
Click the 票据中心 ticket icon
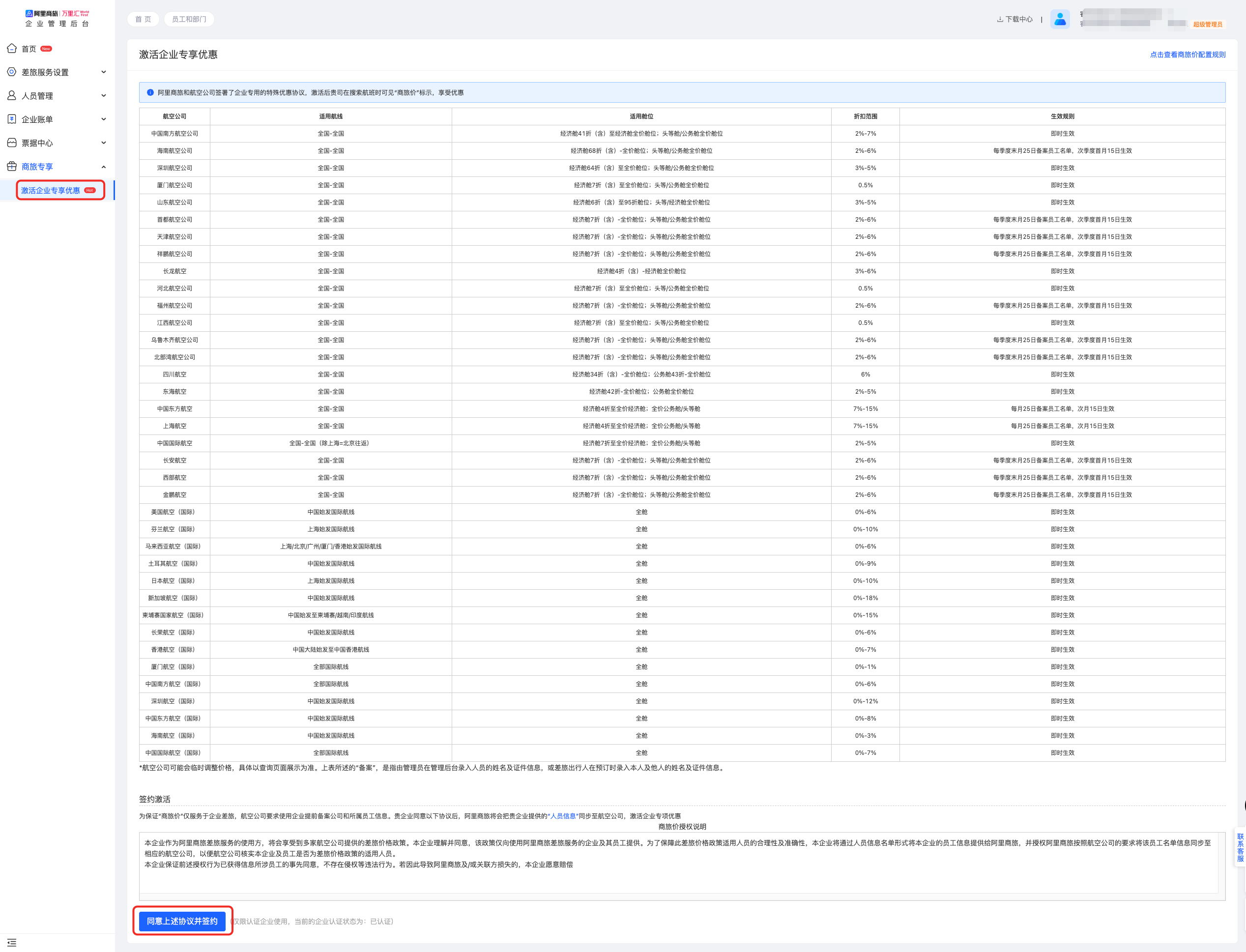coord(11,143)
